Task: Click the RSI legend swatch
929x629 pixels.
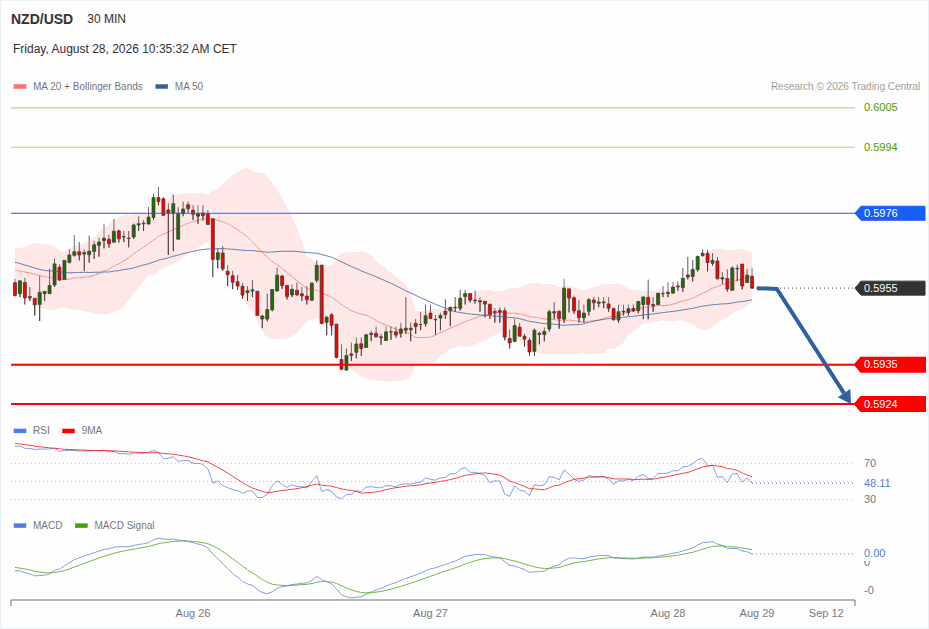Action: 20,431
